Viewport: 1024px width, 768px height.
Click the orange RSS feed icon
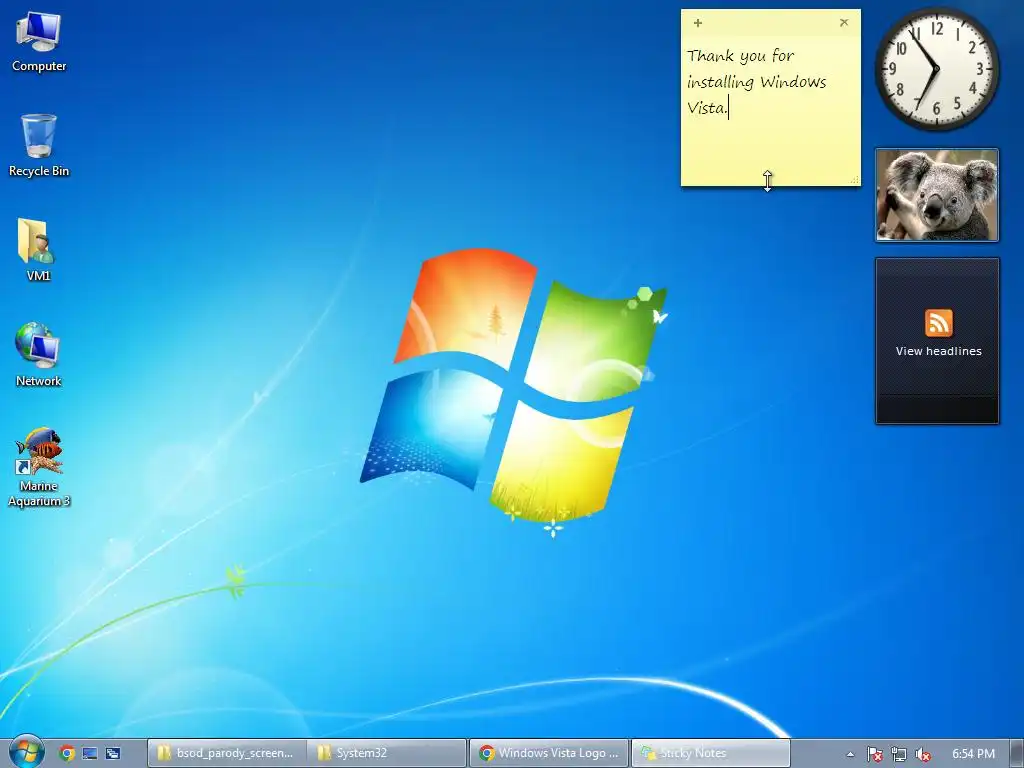(938, 323)
